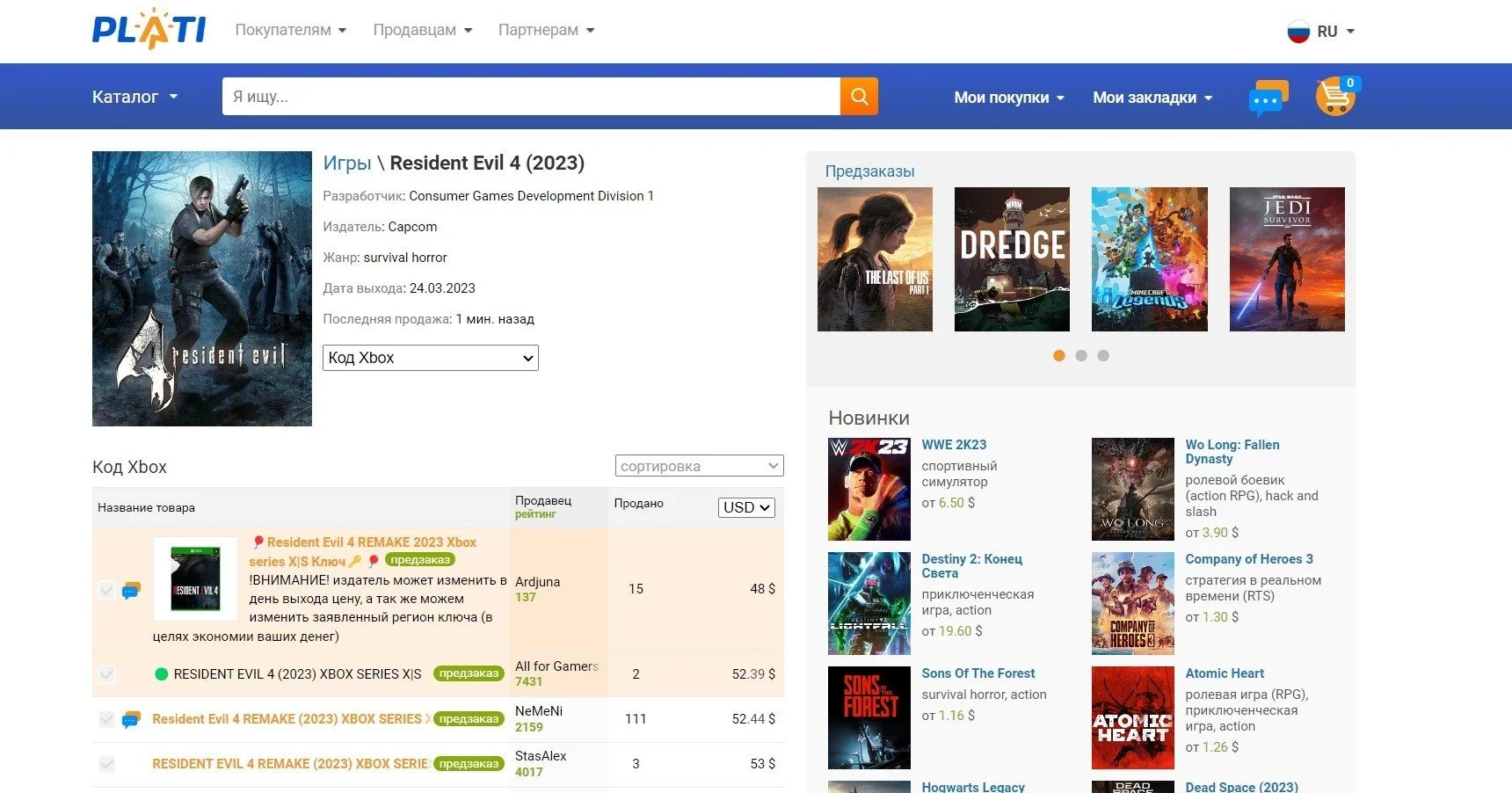Click seller name NeMeNi

tap(539, 711)
